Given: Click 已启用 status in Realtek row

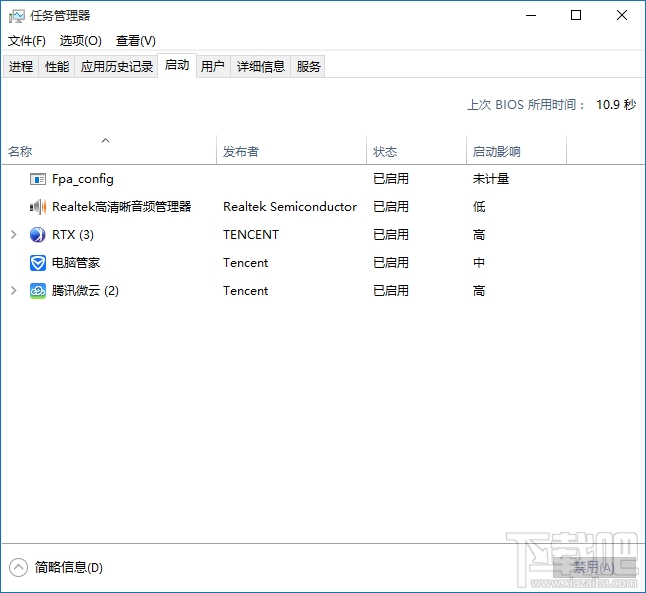Looking at the screenshot, I should pos(391,207).
